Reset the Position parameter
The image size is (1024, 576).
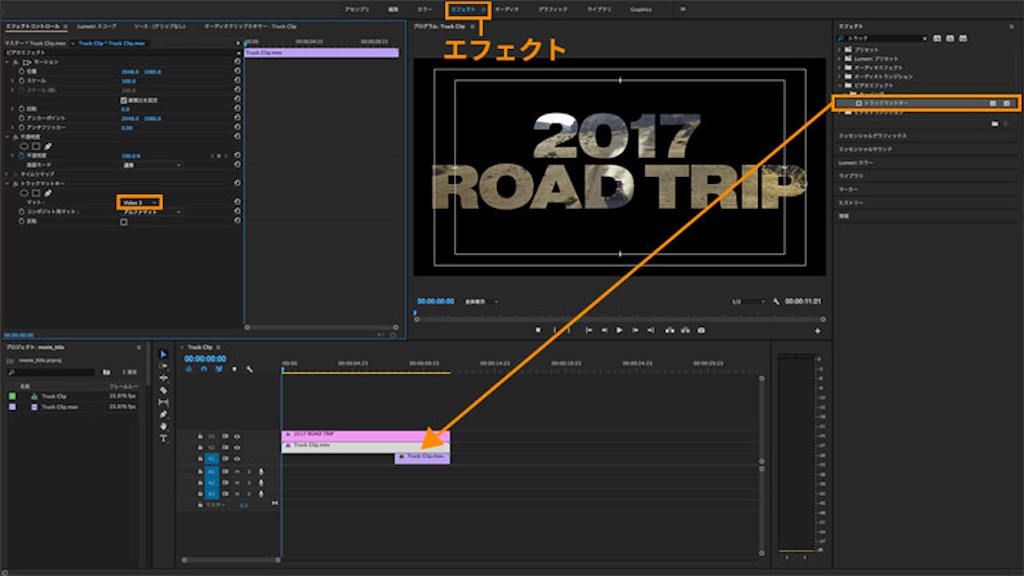[x=237, y=71]
